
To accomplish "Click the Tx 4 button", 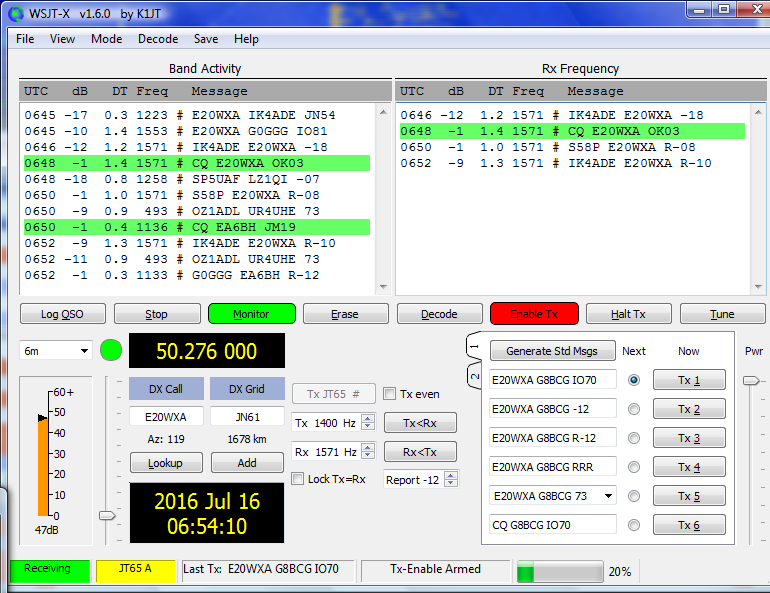I will coord(689,467).
